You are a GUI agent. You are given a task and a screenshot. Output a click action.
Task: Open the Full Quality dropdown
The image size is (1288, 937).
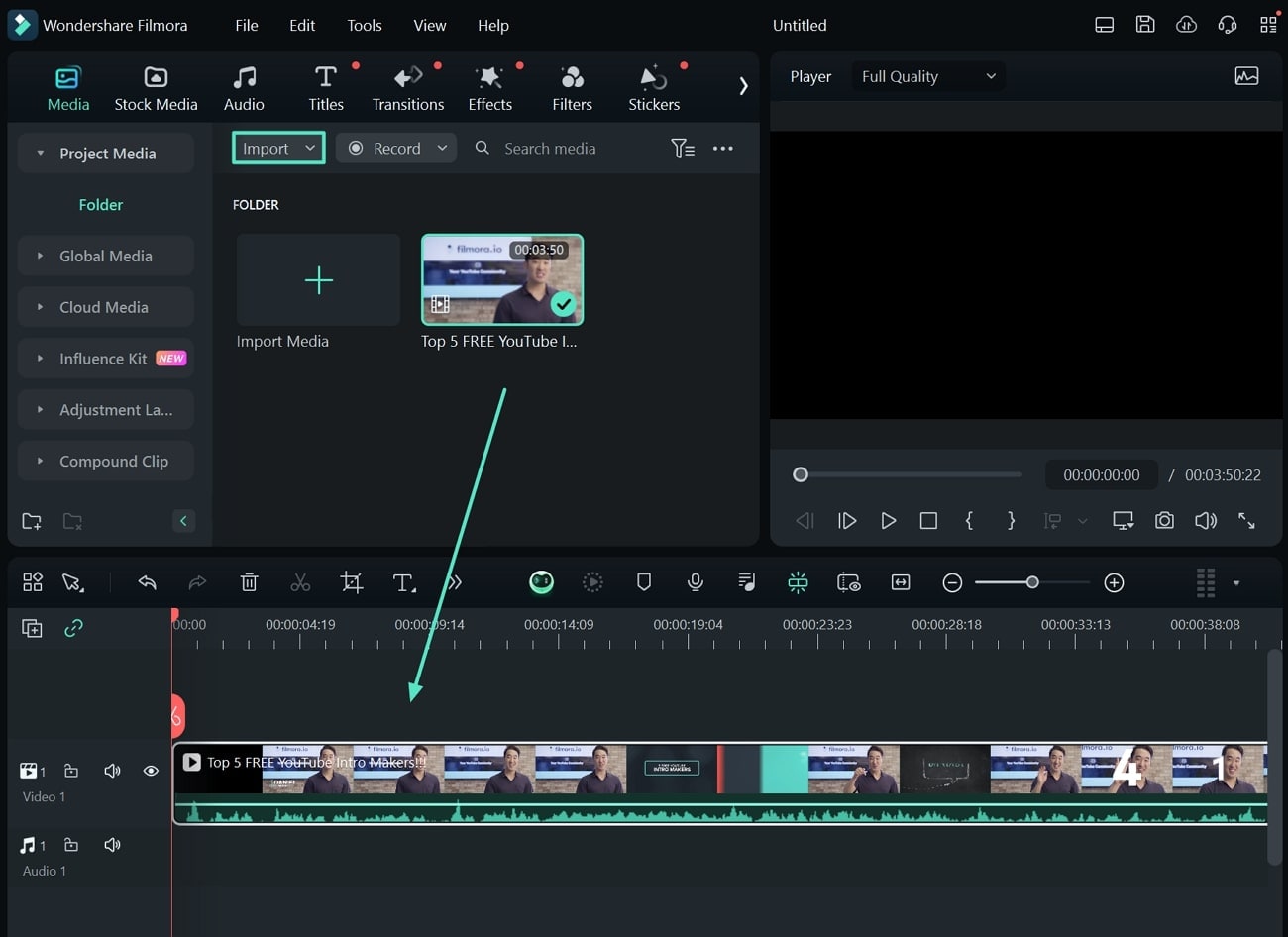[x=928, y=76]
